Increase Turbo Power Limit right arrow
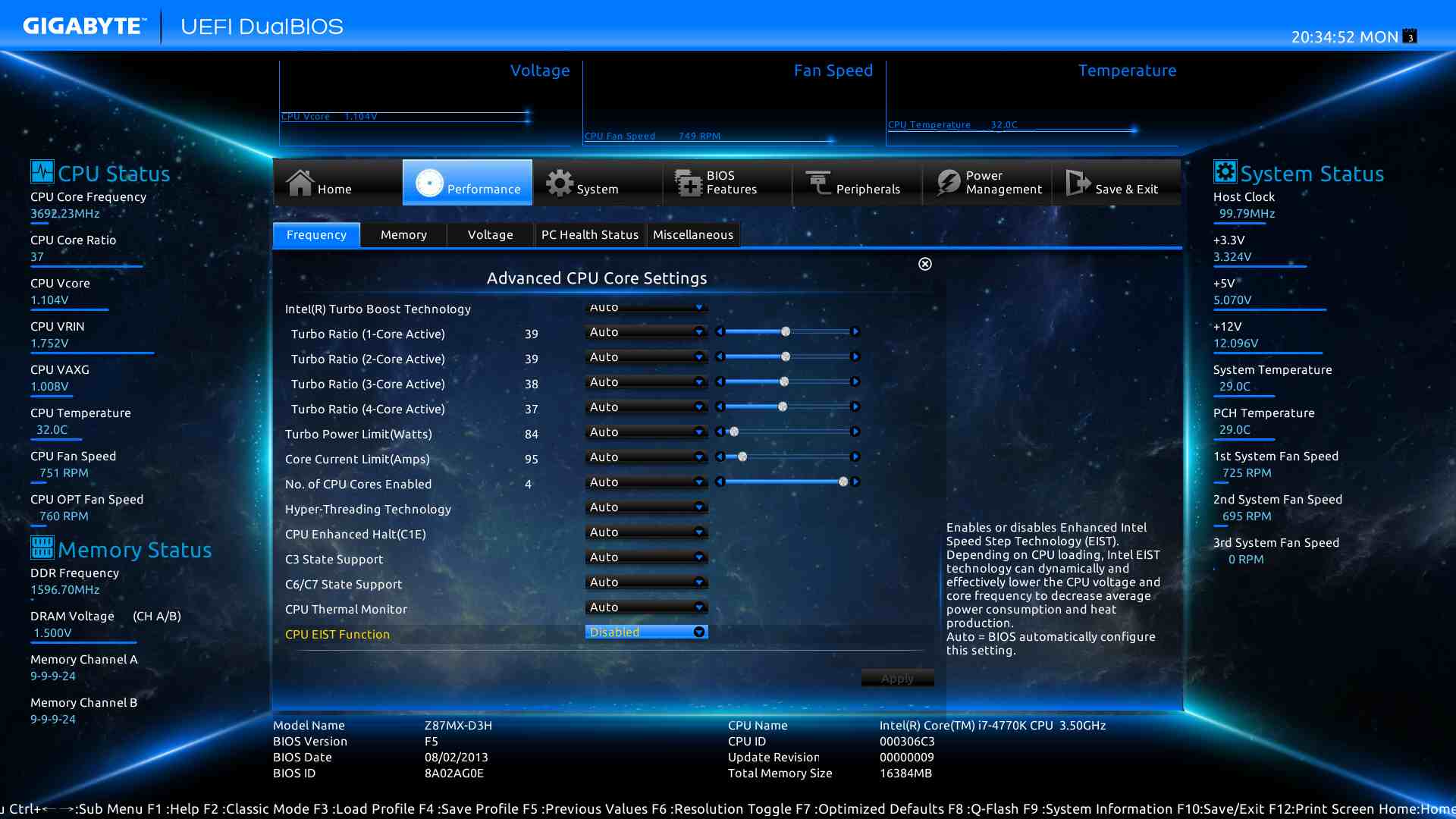The image size is (1456, 819). pos(855,432)
